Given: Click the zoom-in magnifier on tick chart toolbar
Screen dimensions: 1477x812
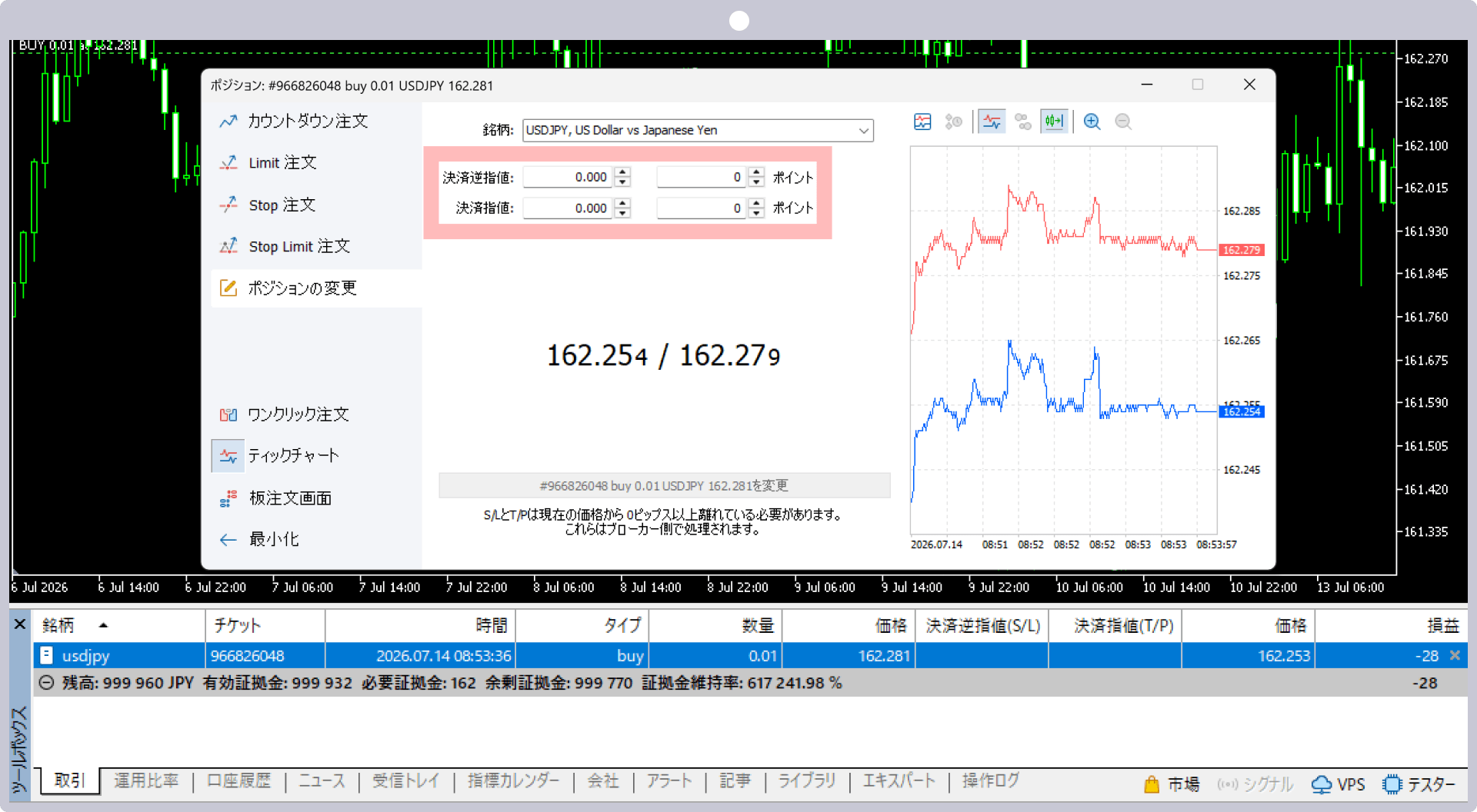Looking at the screenshot, I should (1092, 121).
